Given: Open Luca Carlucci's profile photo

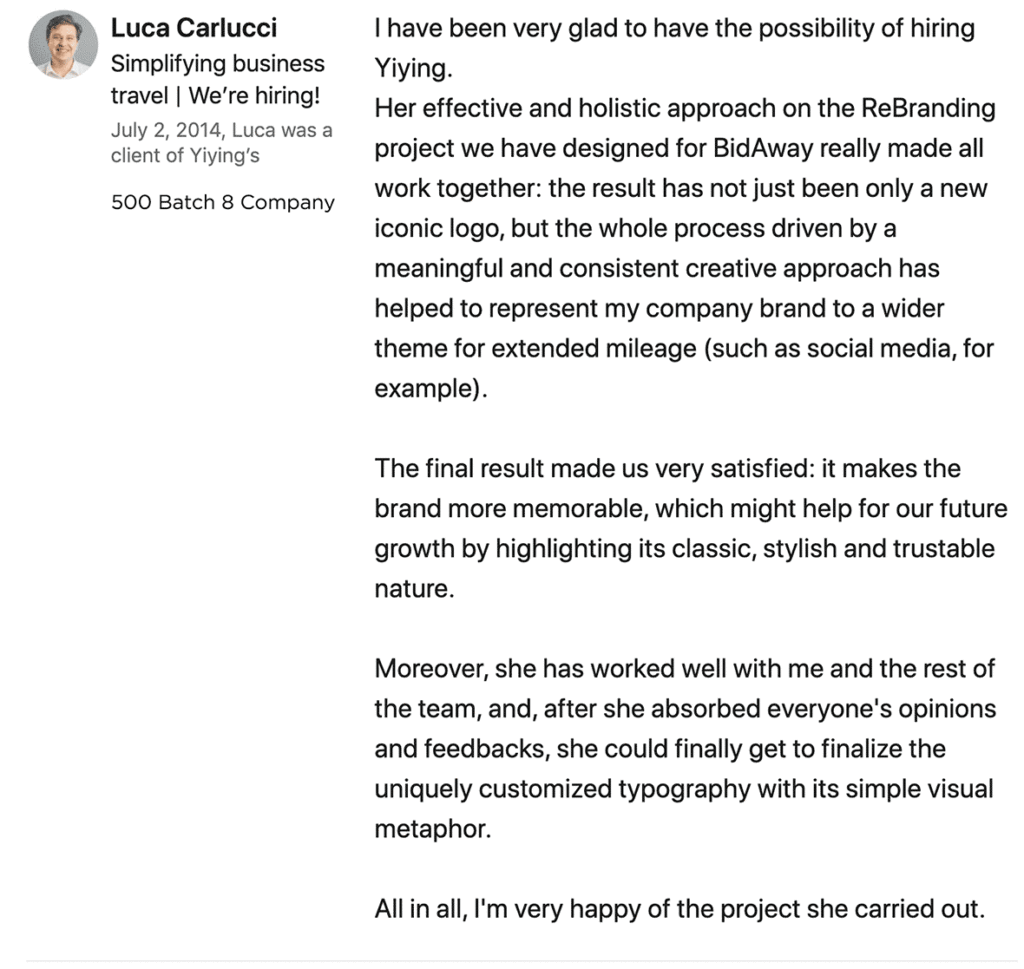Looking at the screenshot, I should click(x=63, y=44).
